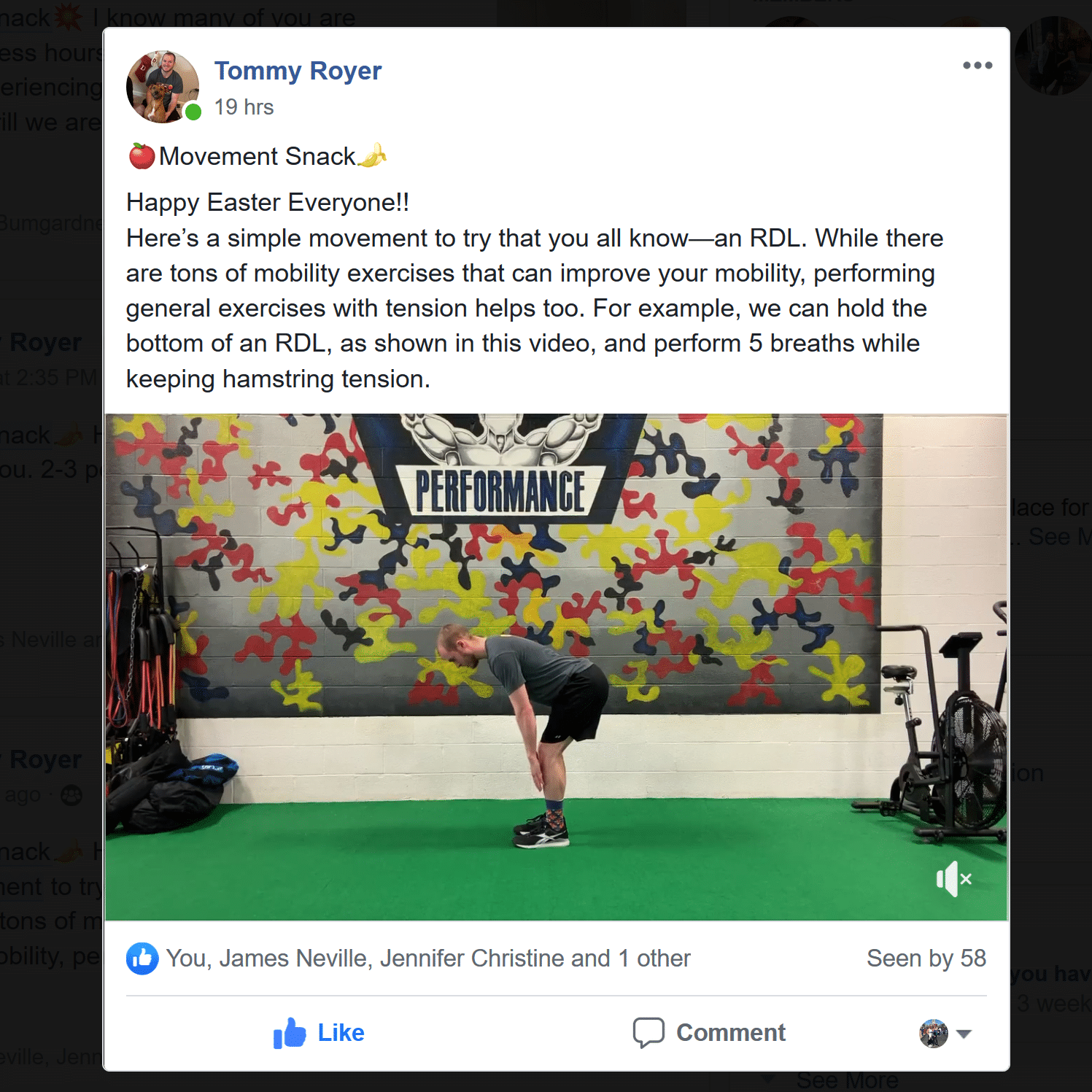Open the list of people who liked

point(427,959)
